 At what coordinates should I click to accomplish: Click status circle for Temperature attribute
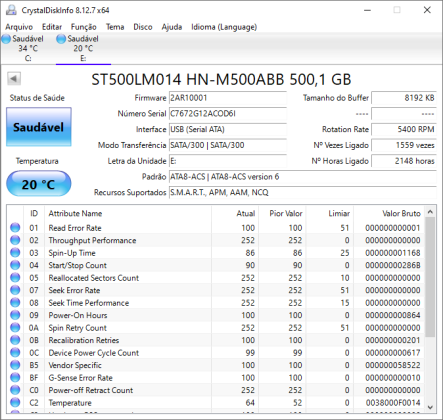(15, 402)
